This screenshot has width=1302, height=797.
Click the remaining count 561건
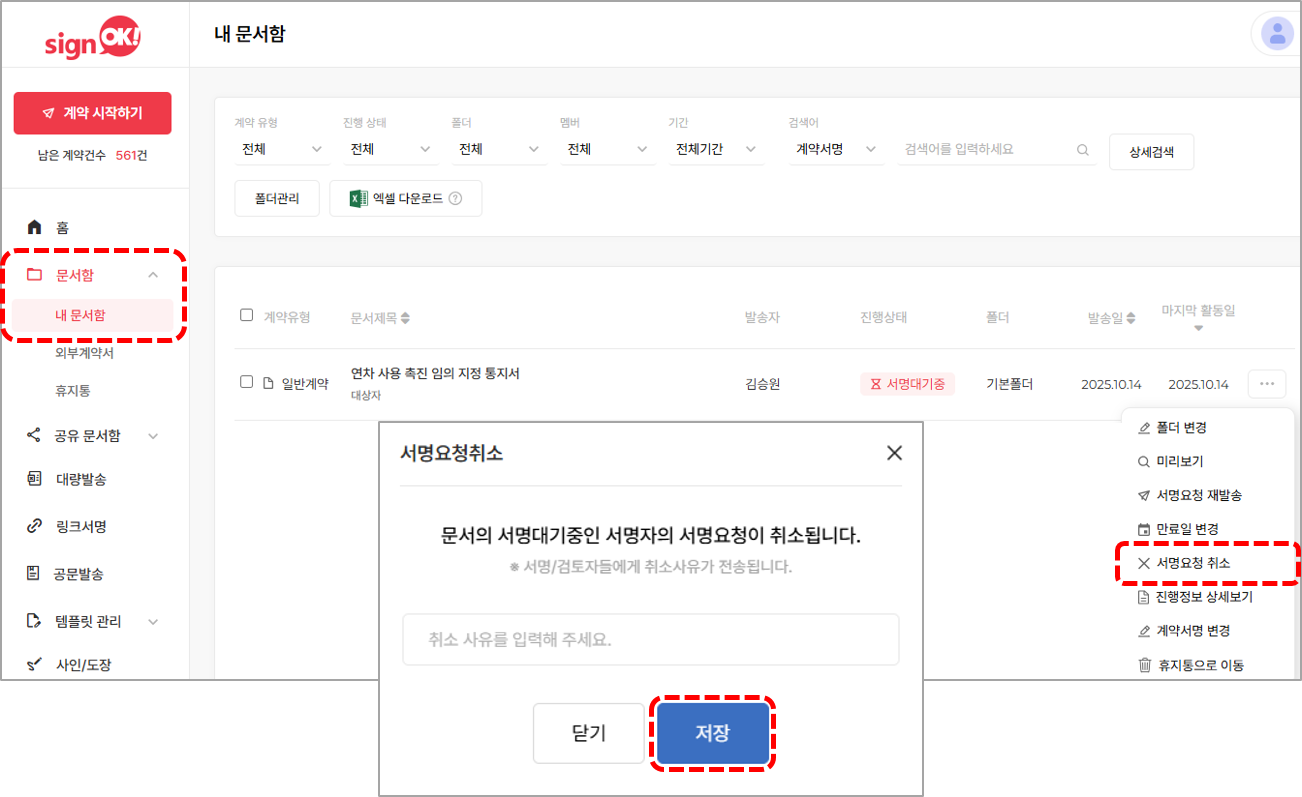(132, 155)
